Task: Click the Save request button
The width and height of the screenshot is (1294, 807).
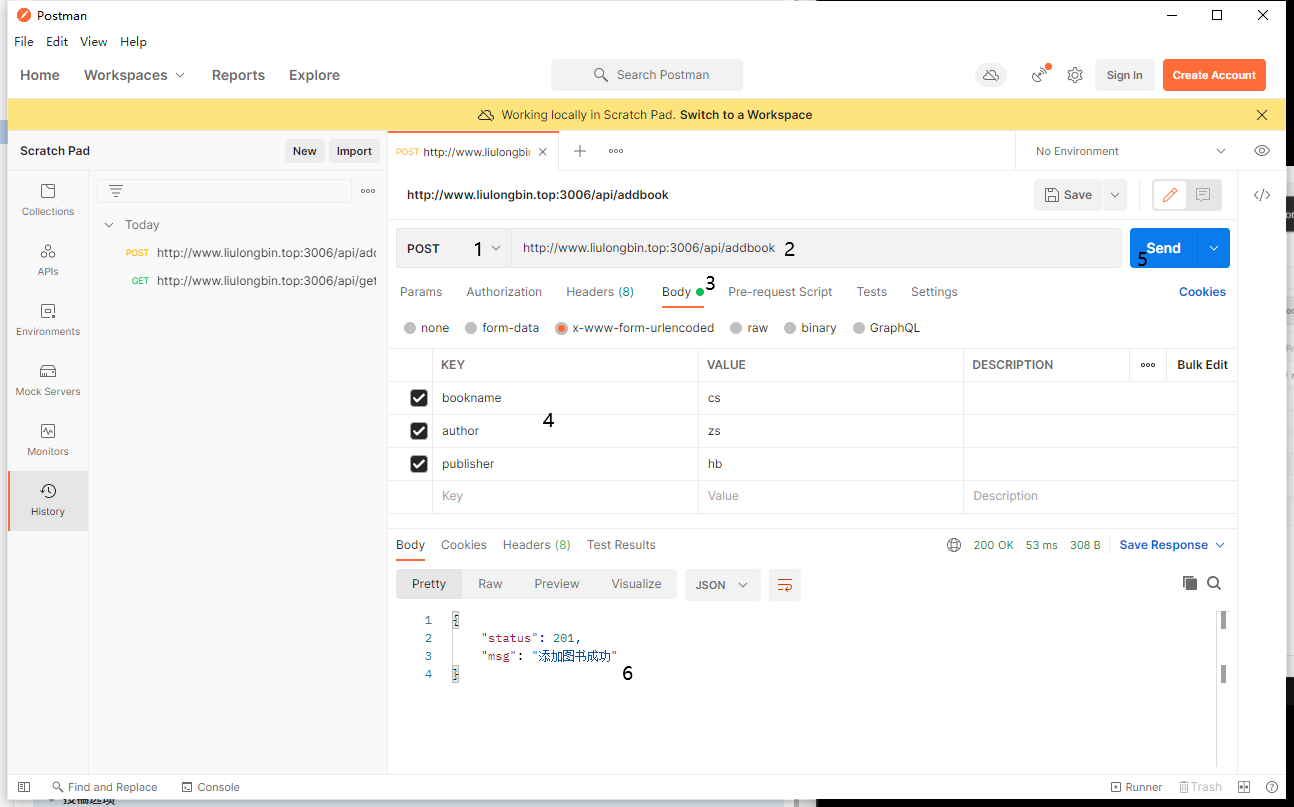Action: (x=1068, y=195)
